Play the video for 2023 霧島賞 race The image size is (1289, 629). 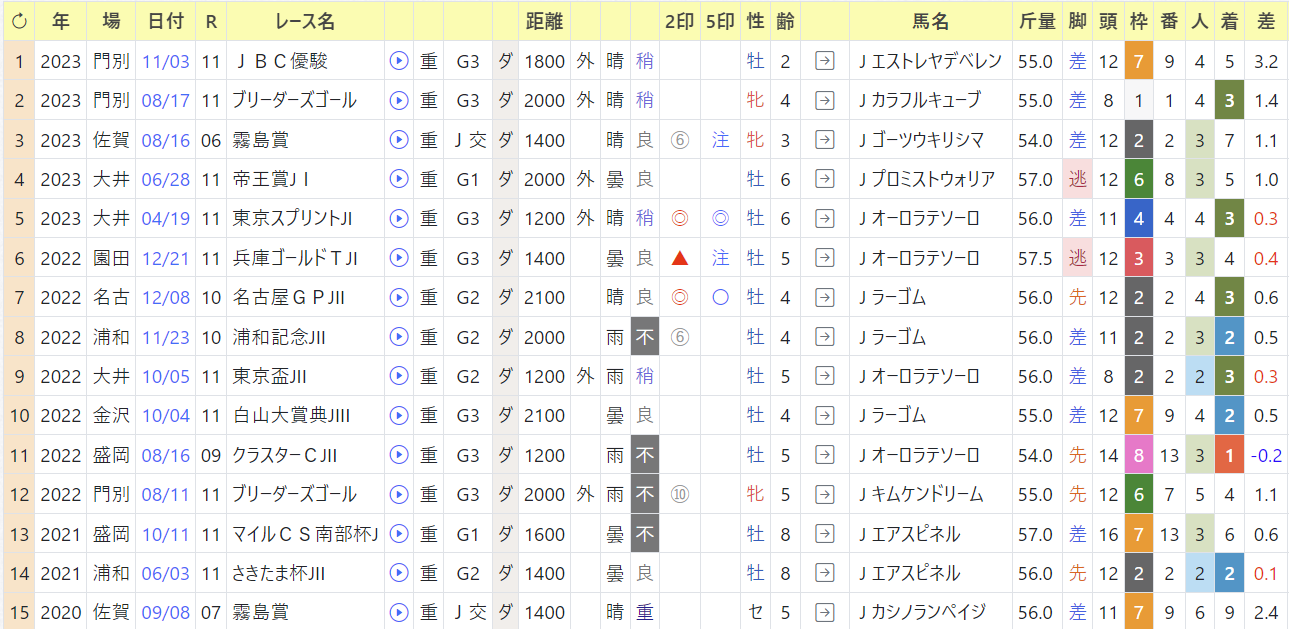399,140
